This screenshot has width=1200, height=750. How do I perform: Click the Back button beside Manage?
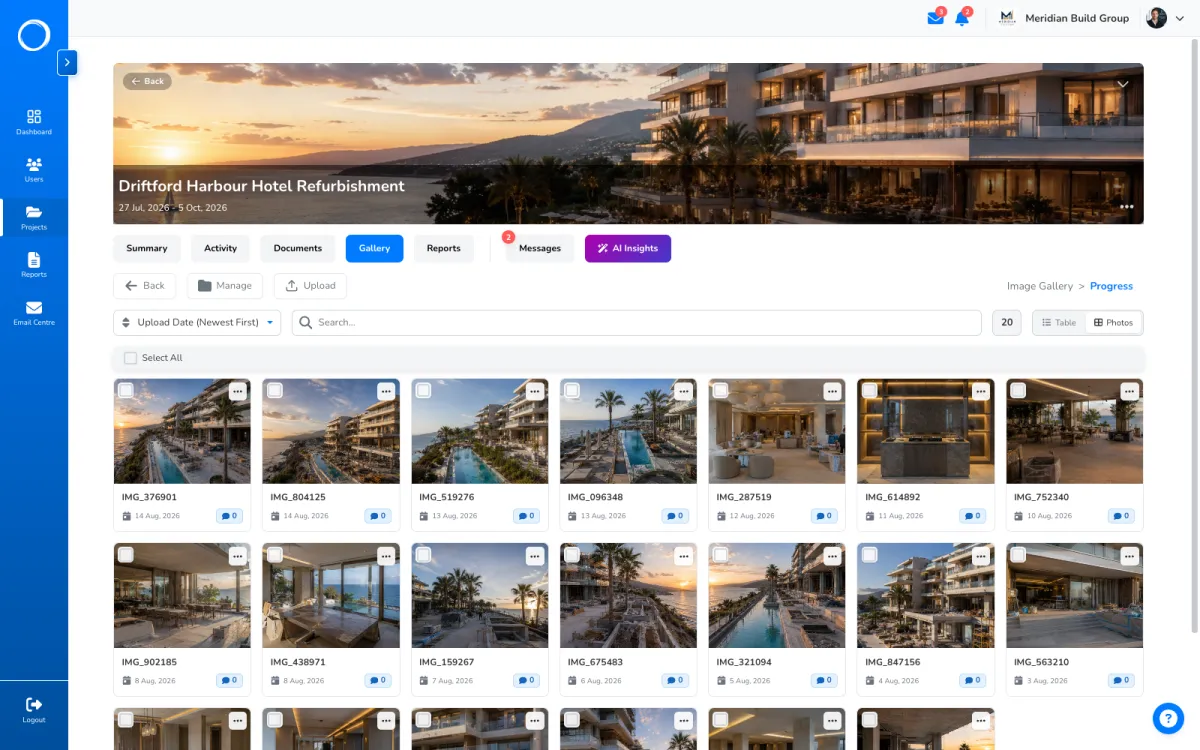pyautogui.click(x=145, y=286)
